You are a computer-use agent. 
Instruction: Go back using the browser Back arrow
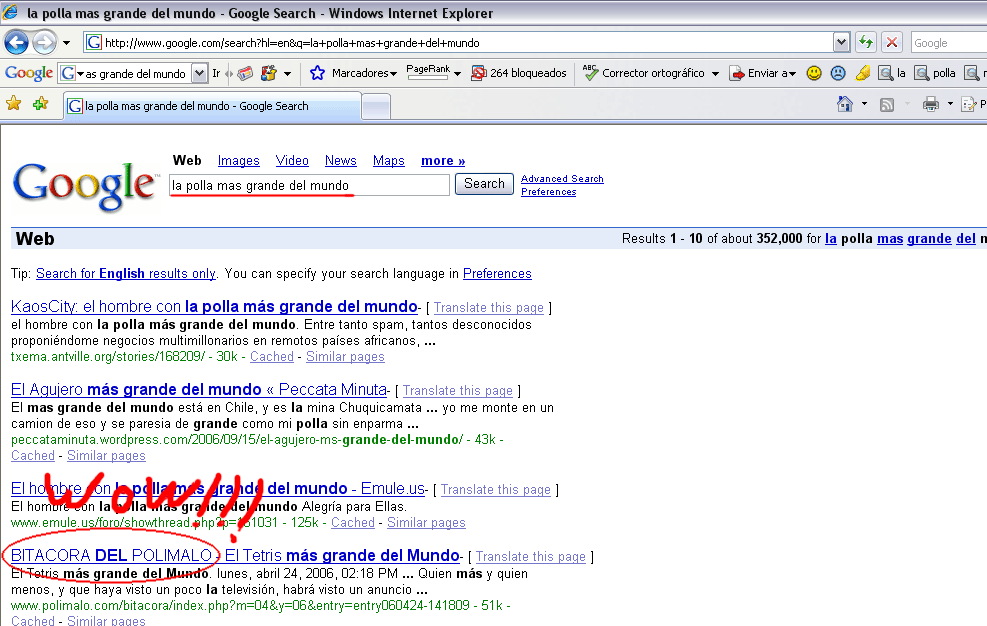point(16,43)
